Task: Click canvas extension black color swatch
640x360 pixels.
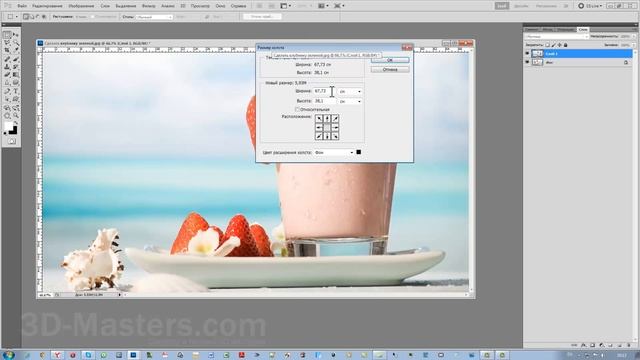Action: [x=358, y=152]
